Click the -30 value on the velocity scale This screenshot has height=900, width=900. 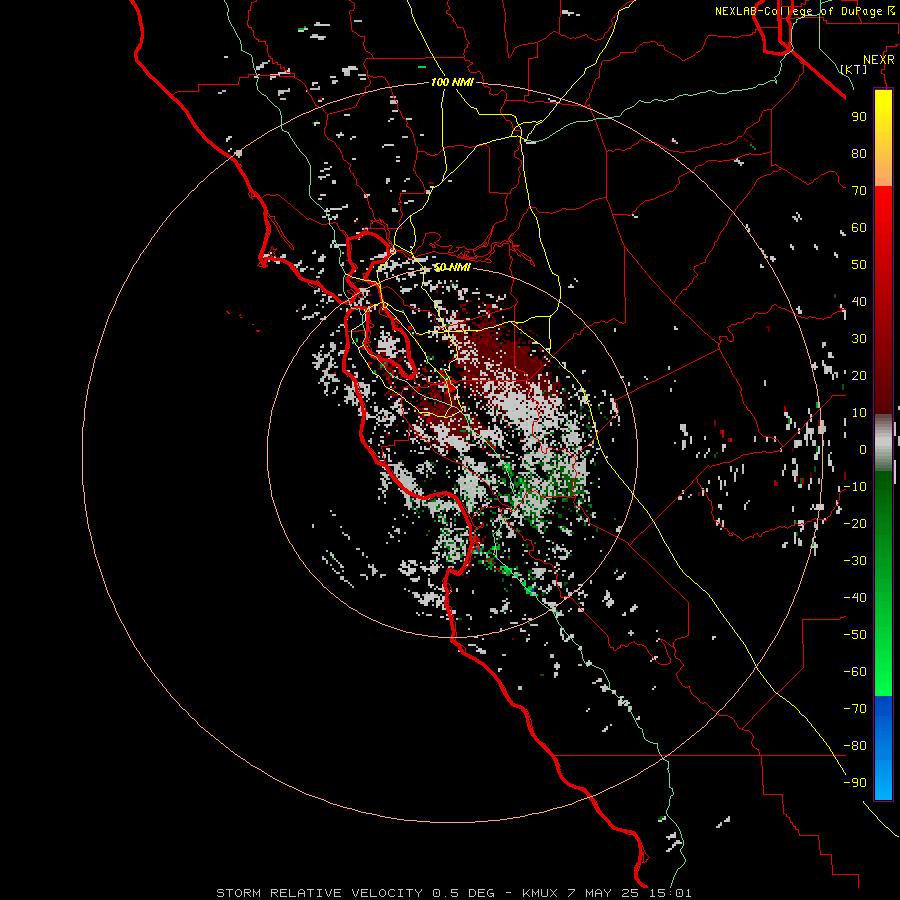click(855, 561)
